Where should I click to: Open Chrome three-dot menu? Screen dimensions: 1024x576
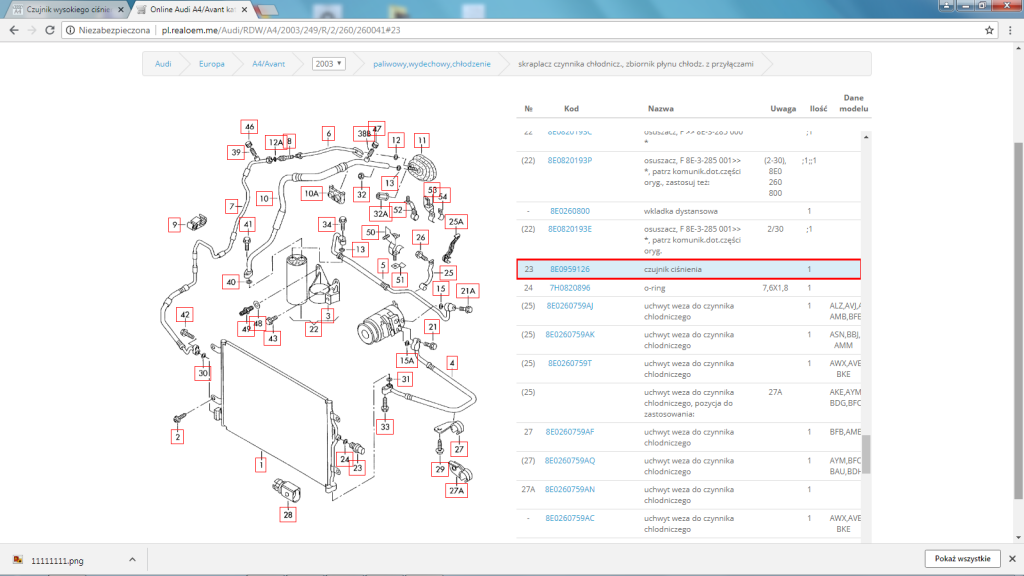coord(1010,30)
